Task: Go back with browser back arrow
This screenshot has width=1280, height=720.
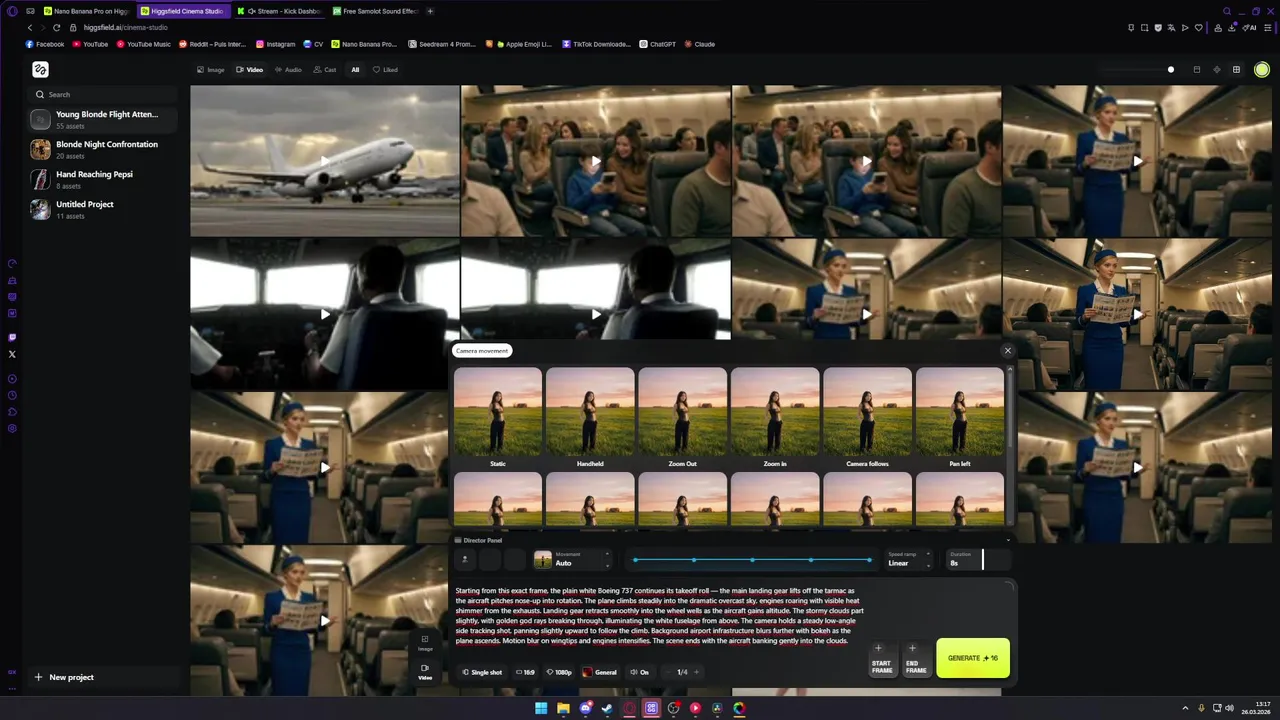Action: (x=29, y=27)
